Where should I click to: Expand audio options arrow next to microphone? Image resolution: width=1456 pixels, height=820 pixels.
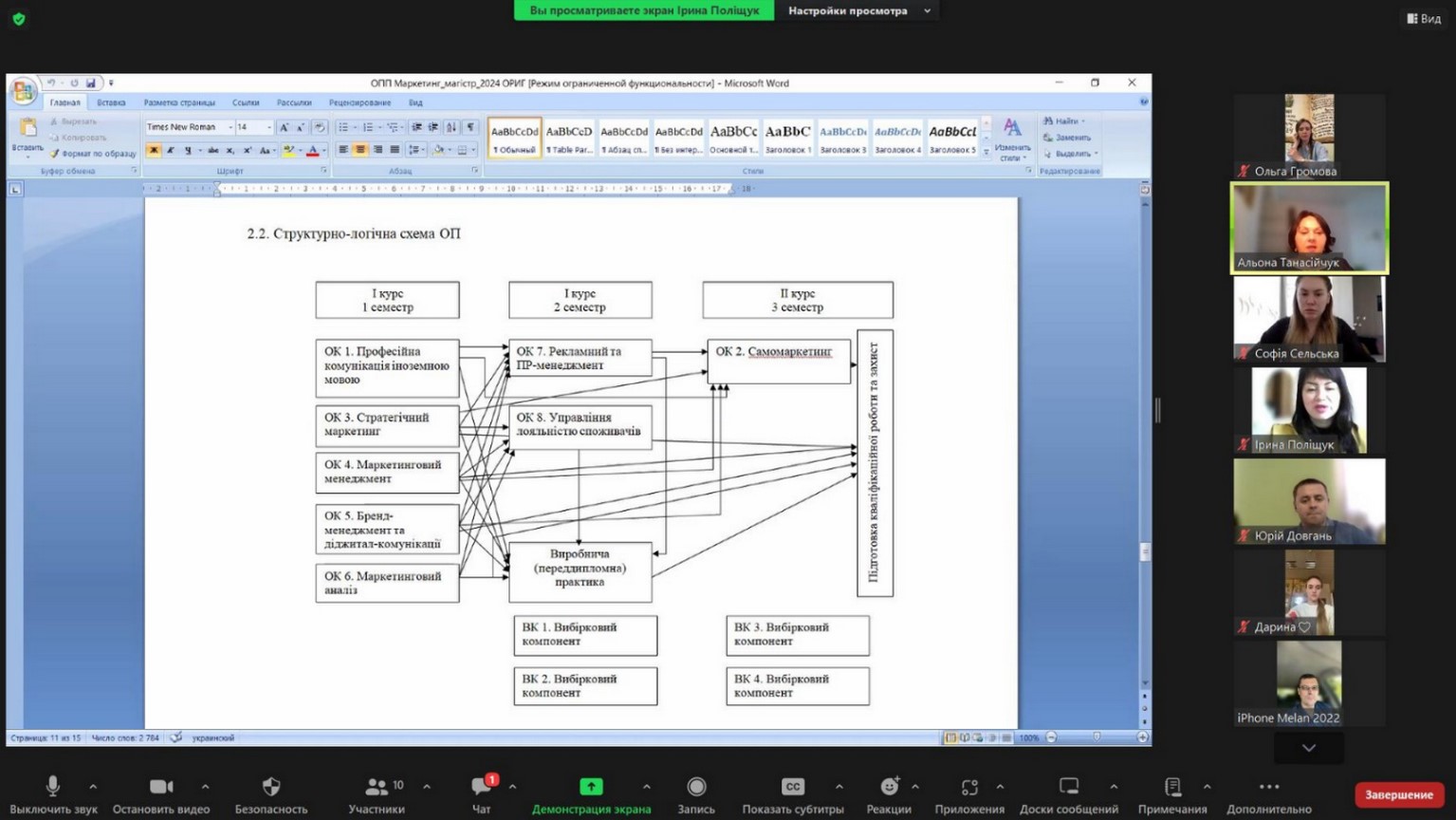[x=93, y=787]
